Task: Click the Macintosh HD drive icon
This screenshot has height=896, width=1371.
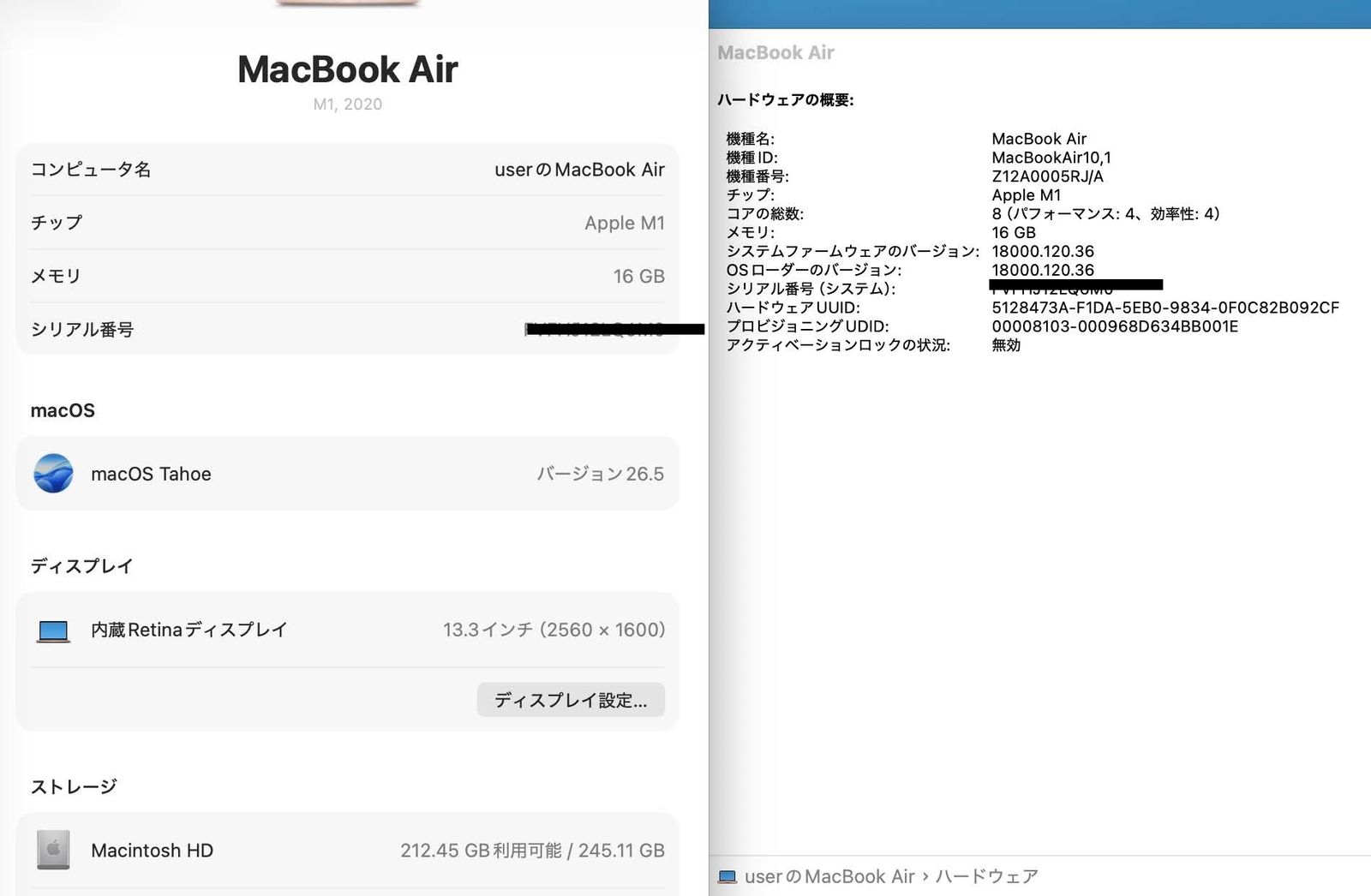Action: click(x=53, y=850)
